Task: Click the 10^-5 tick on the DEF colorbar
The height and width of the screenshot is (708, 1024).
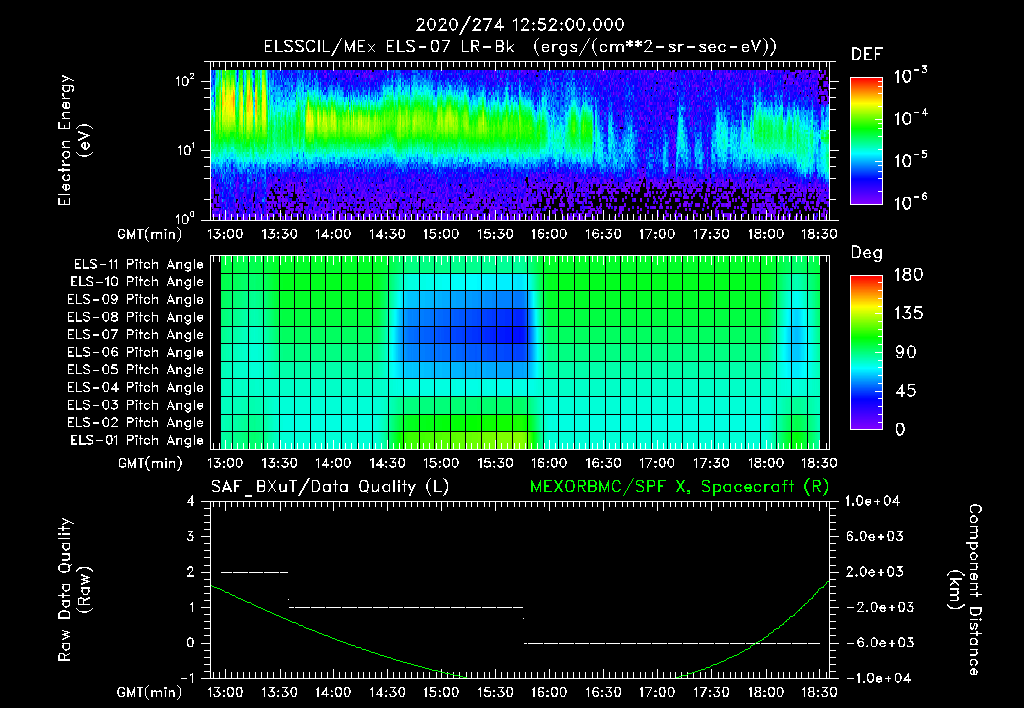Action: [911, 160]
